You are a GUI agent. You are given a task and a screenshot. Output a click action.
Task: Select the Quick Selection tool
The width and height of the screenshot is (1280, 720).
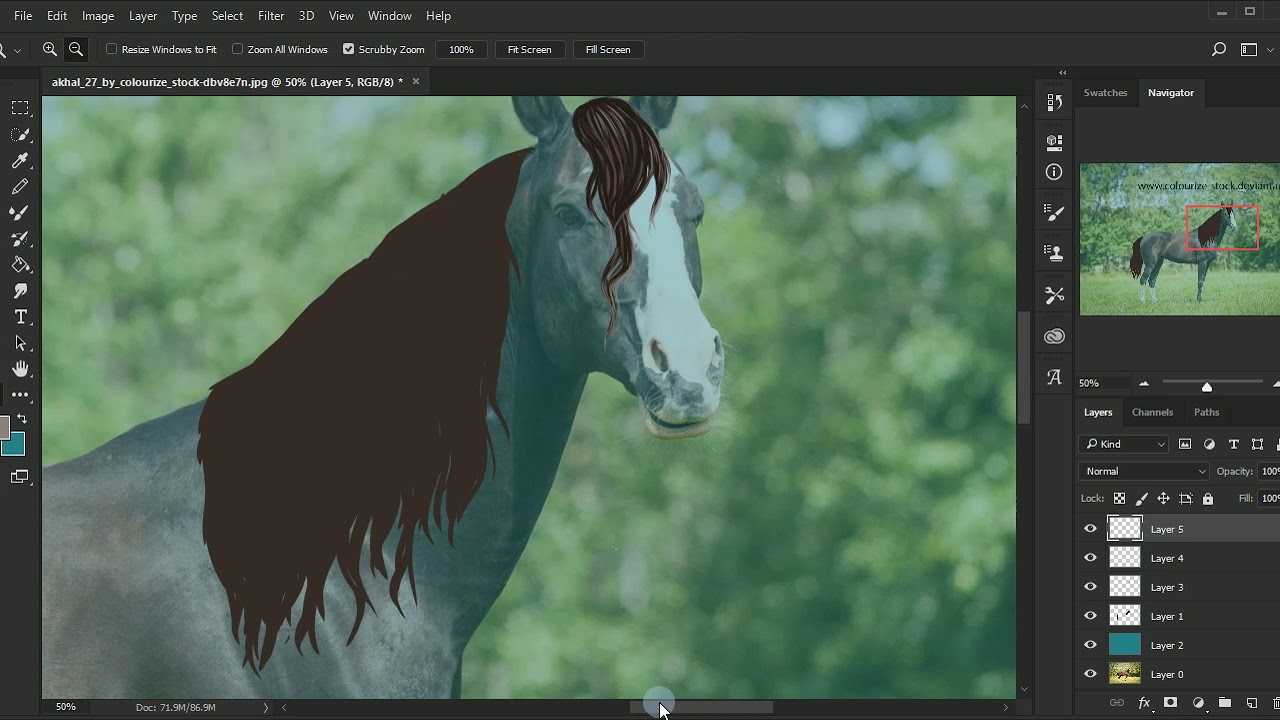pos(20,134)
